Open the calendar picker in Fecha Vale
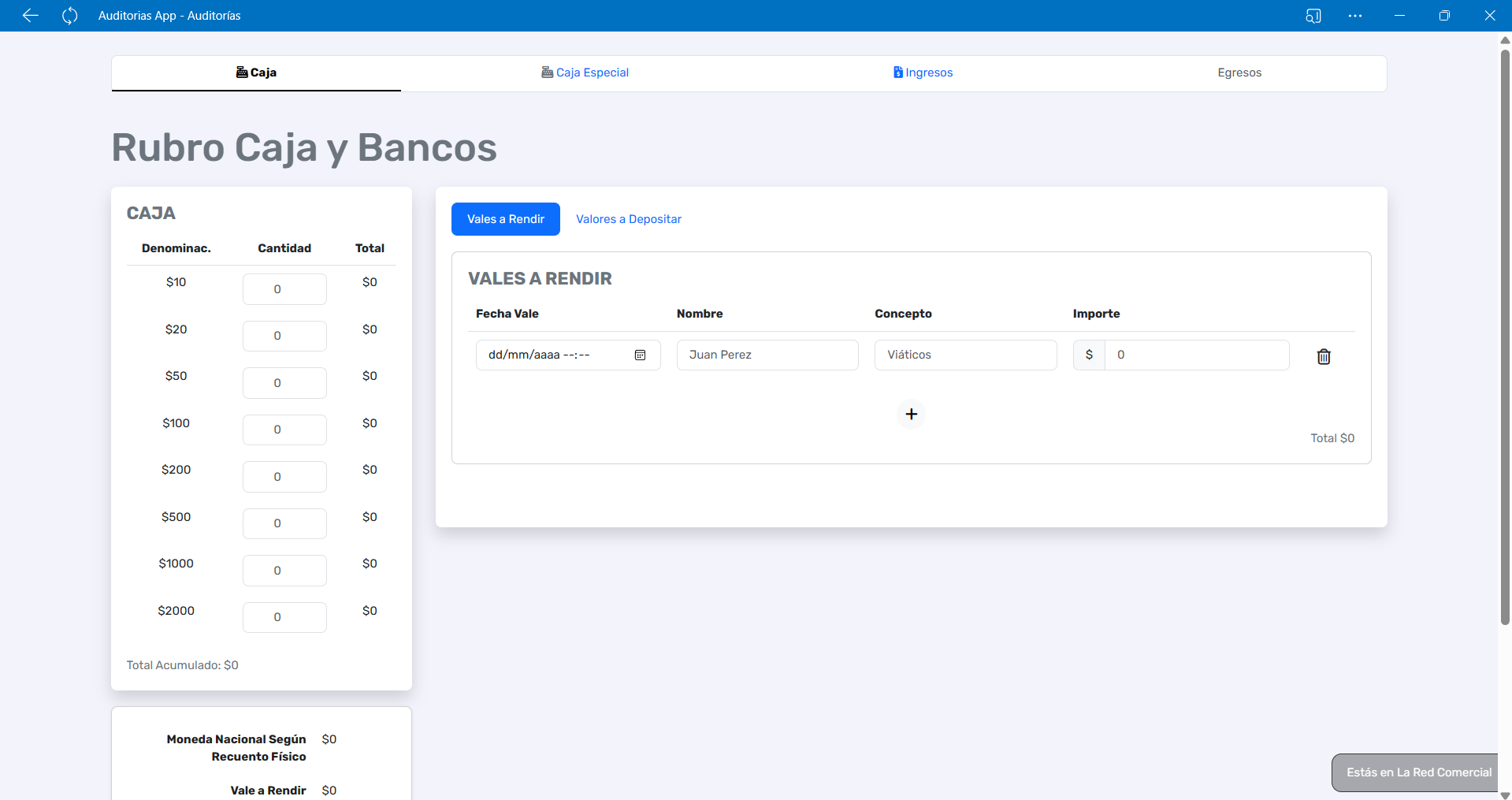 pyautogui.click(x=640, y=355)
